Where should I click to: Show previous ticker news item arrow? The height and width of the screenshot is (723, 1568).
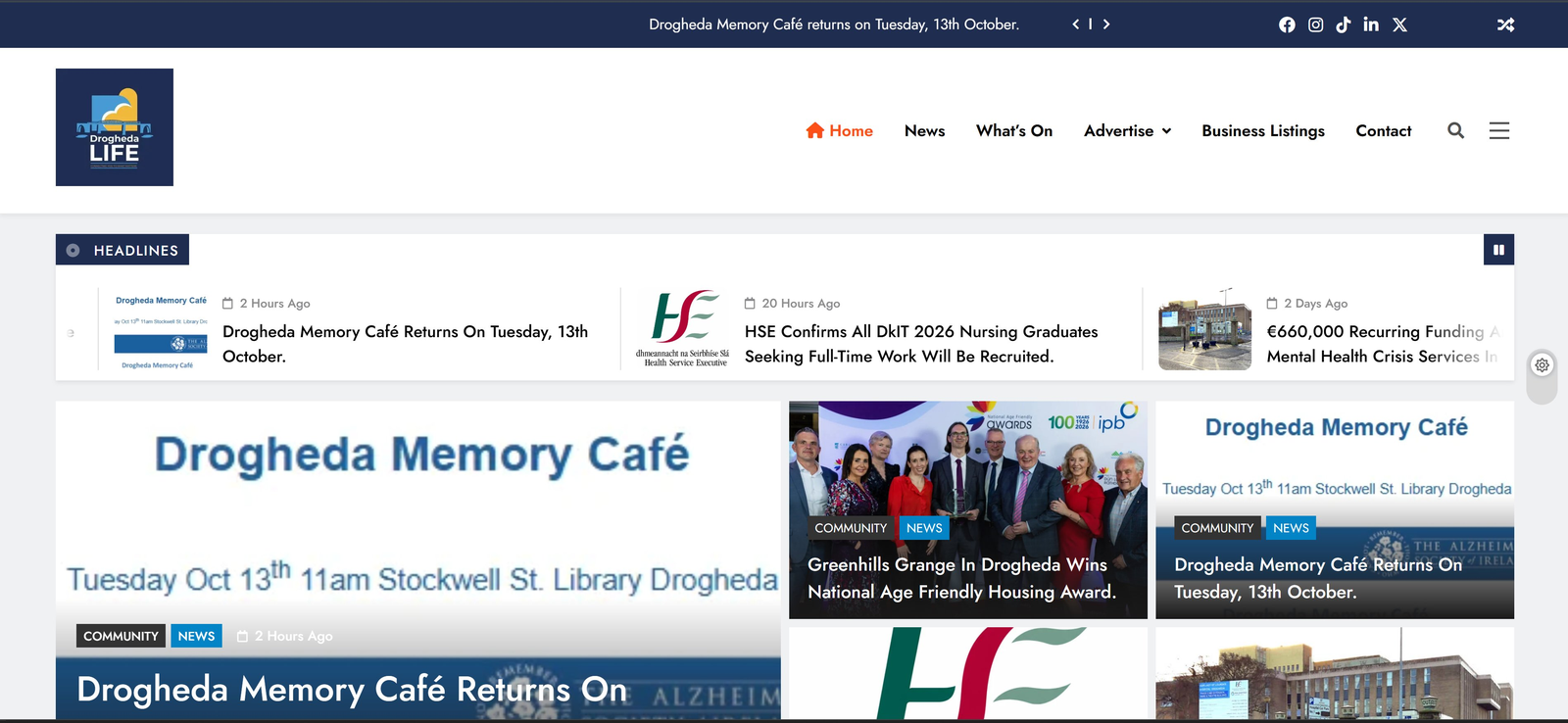(1075, 24)
